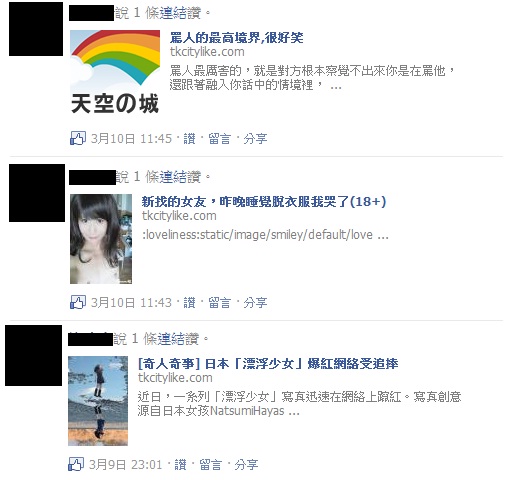Click thumbs-up icon on 3月10日 11:45 post

pos(78,138)
